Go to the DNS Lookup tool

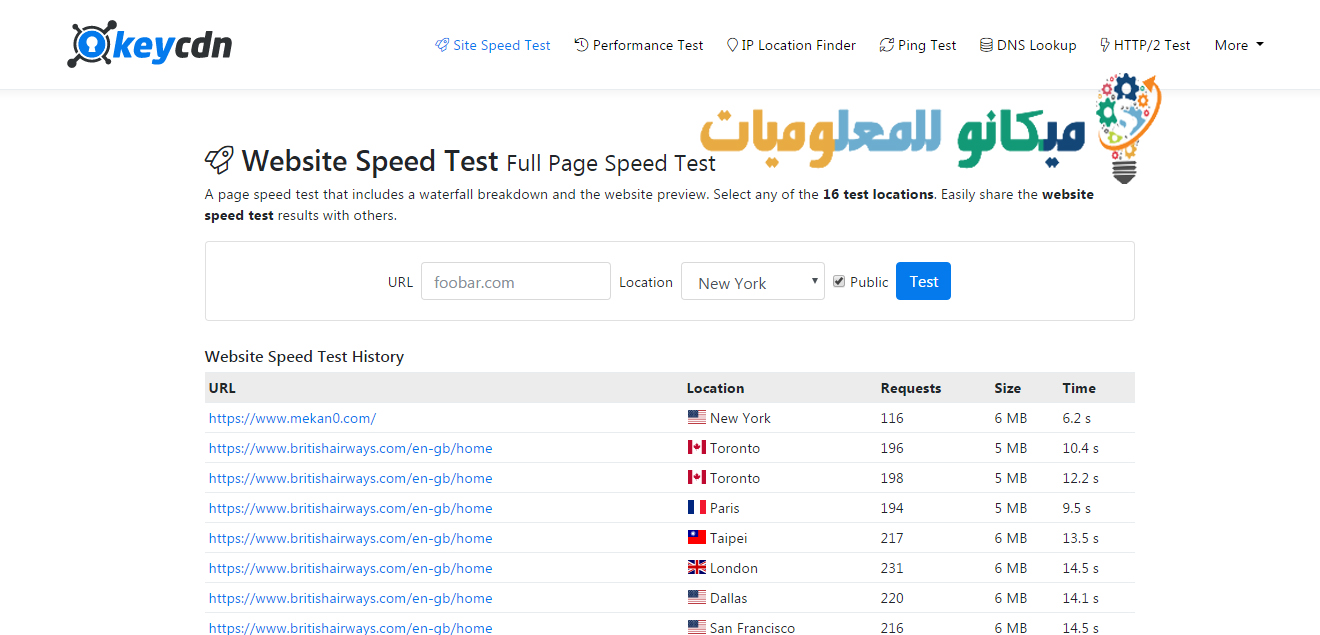(1036, 45)
